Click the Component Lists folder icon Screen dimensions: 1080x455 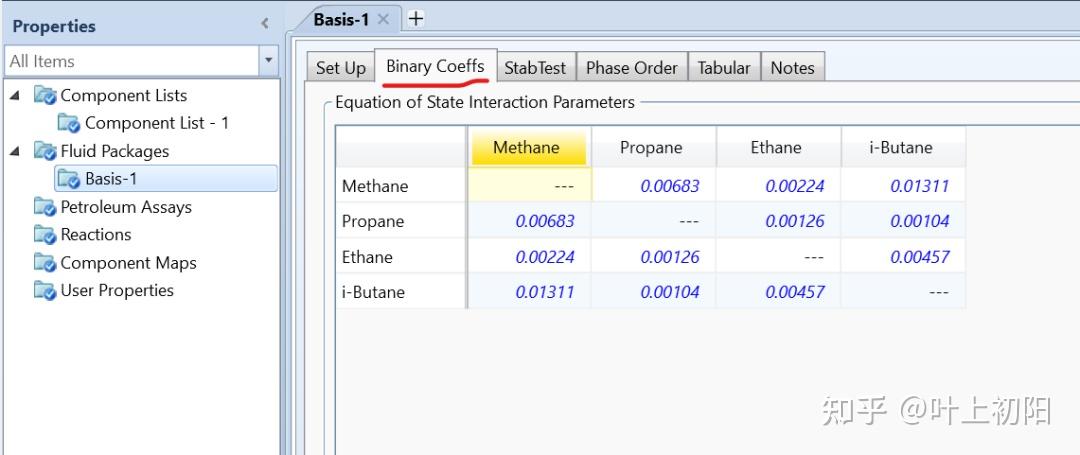pyautogui.click(x=46, y=96)
